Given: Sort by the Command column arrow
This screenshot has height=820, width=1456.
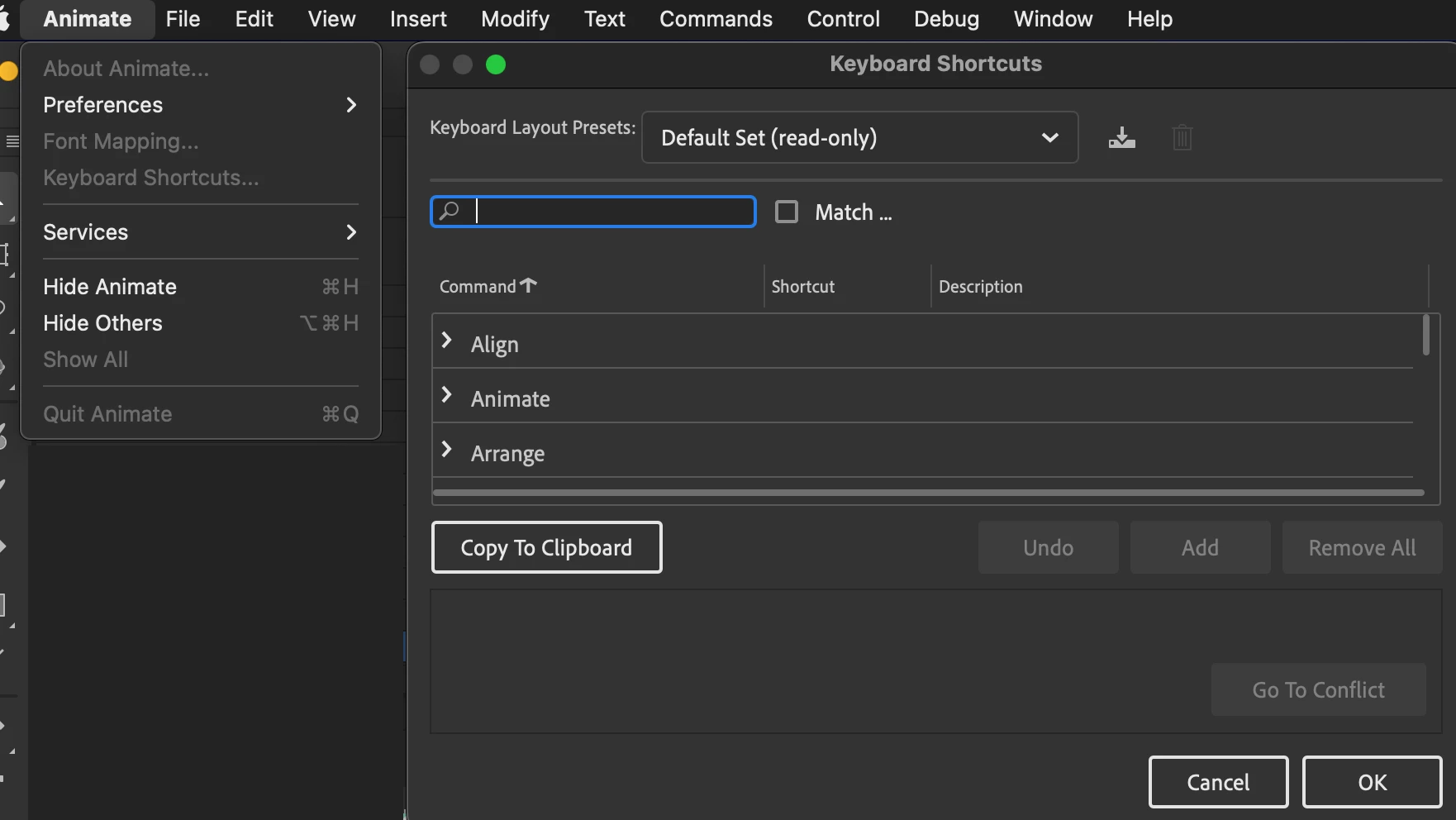Looking at the screenshot, I should [529, 285].
